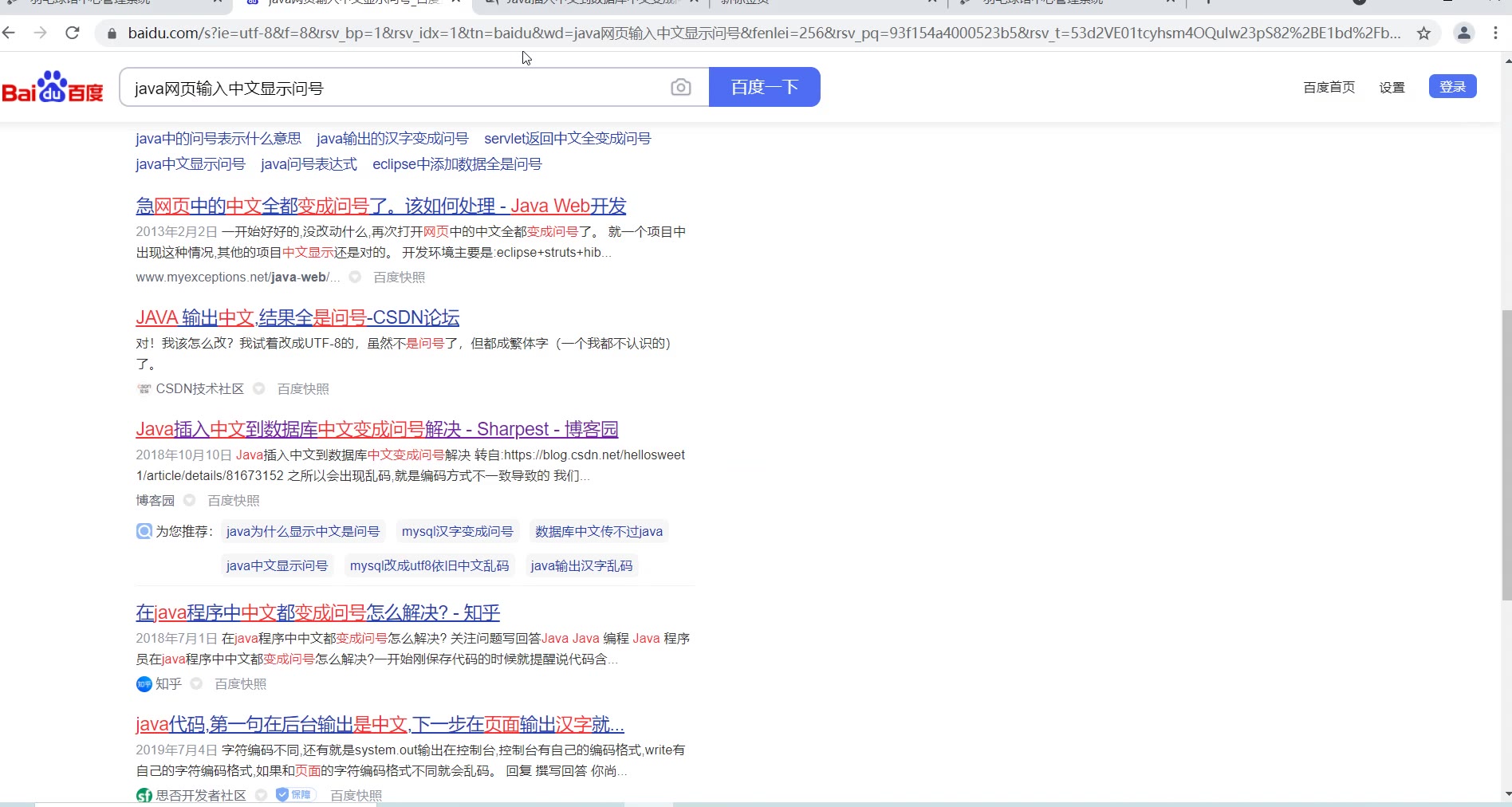This screenshot has height=807, width=1512.
Task: Open the Chrome profile avatar menu
Action: tap(1464, 33)
